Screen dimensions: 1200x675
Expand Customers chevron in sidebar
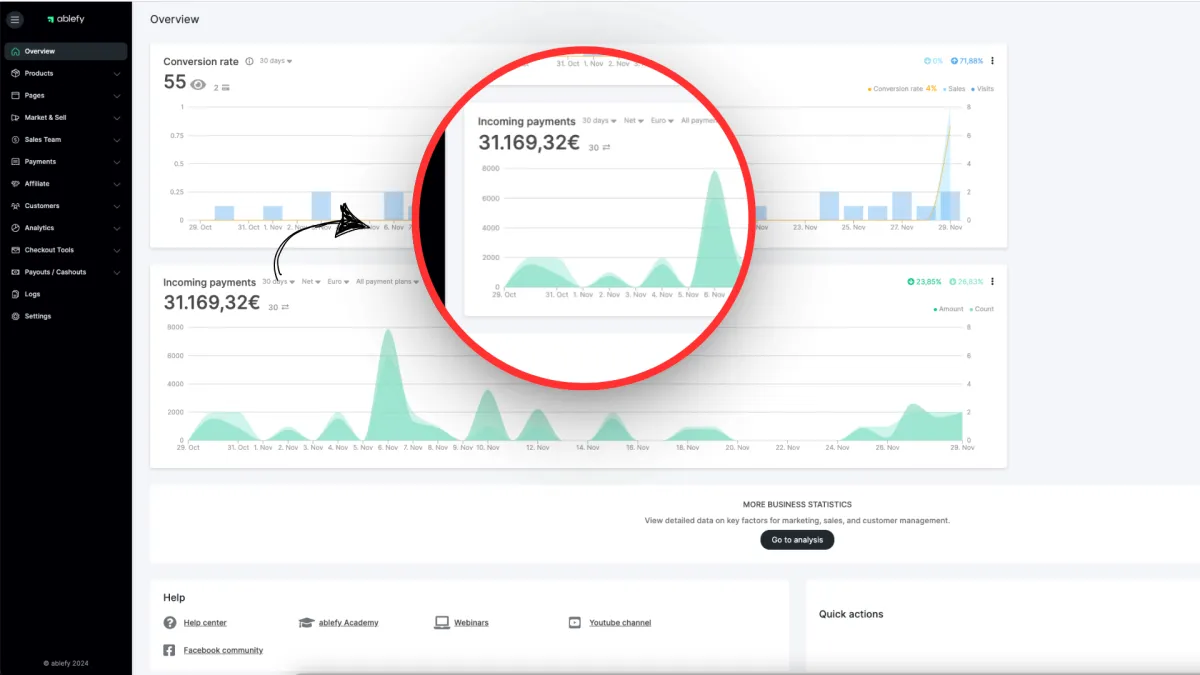pyautogui.click(x=117, y=206)
